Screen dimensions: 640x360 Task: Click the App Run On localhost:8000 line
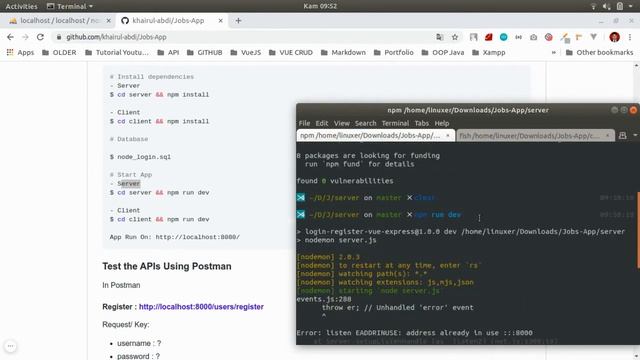175,237
